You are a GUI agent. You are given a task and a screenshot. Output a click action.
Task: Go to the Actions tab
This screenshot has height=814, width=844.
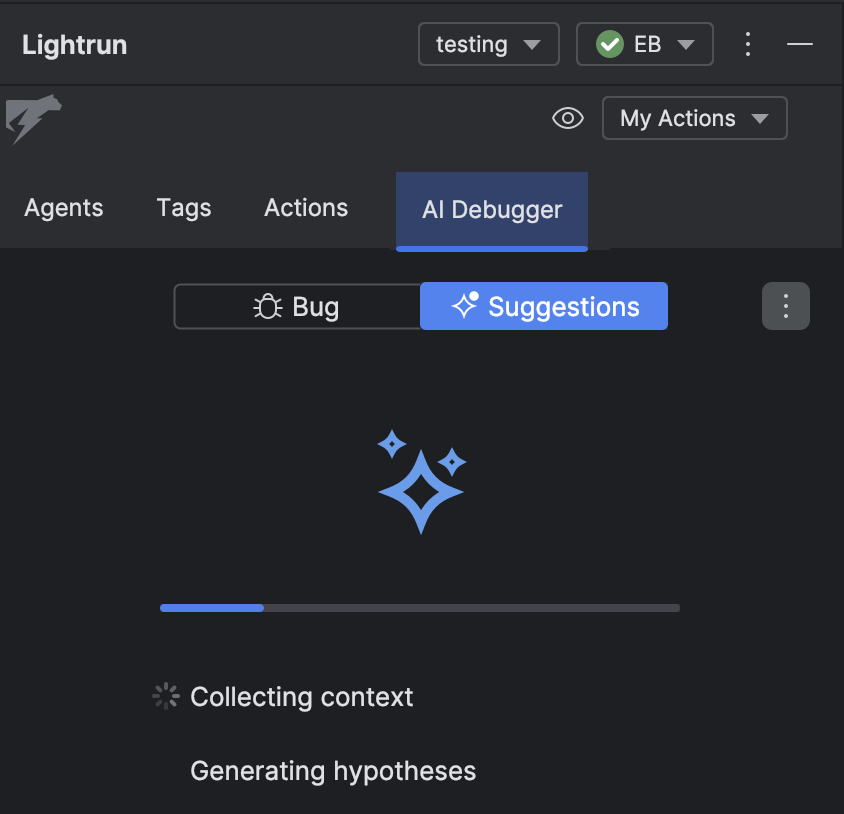coord(306,208)
